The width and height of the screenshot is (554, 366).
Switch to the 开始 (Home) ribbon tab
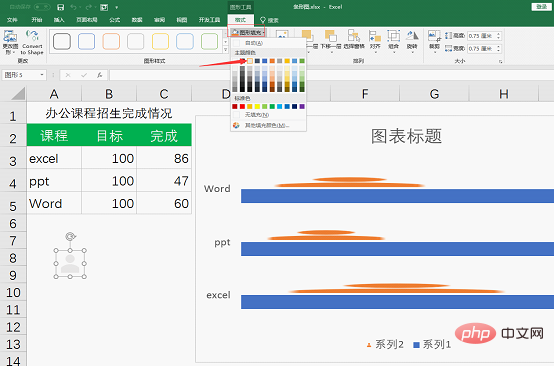coord(37,20)
